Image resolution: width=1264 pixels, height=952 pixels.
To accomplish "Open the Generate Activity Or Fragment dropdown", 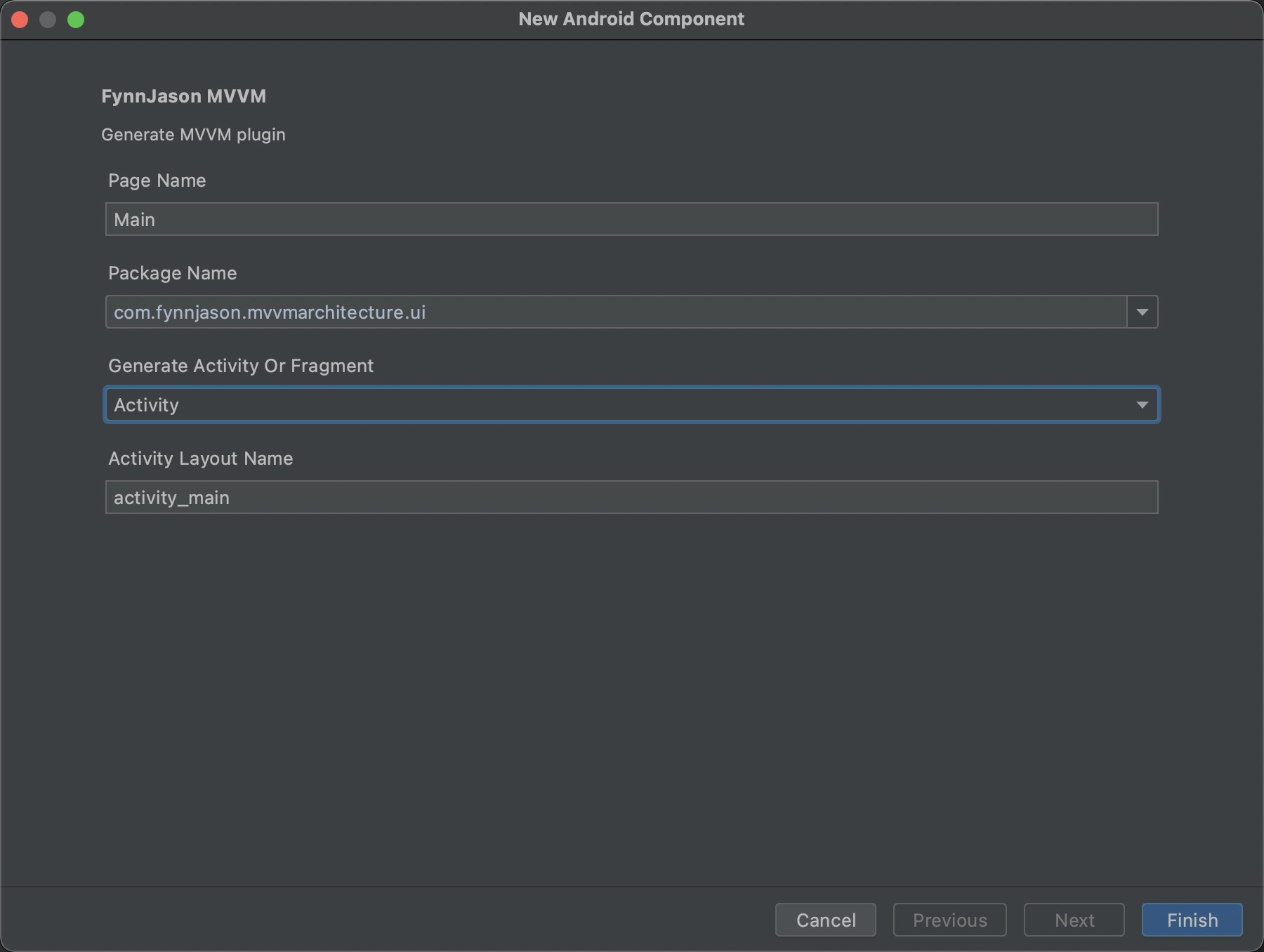I will 1143,404.
